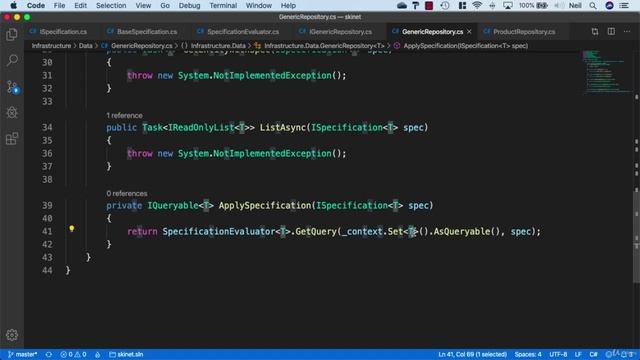This screenshot has height=360, width=640.
Task: Click the Neil user name in menu bar
Action: click(x=575, y=5)
